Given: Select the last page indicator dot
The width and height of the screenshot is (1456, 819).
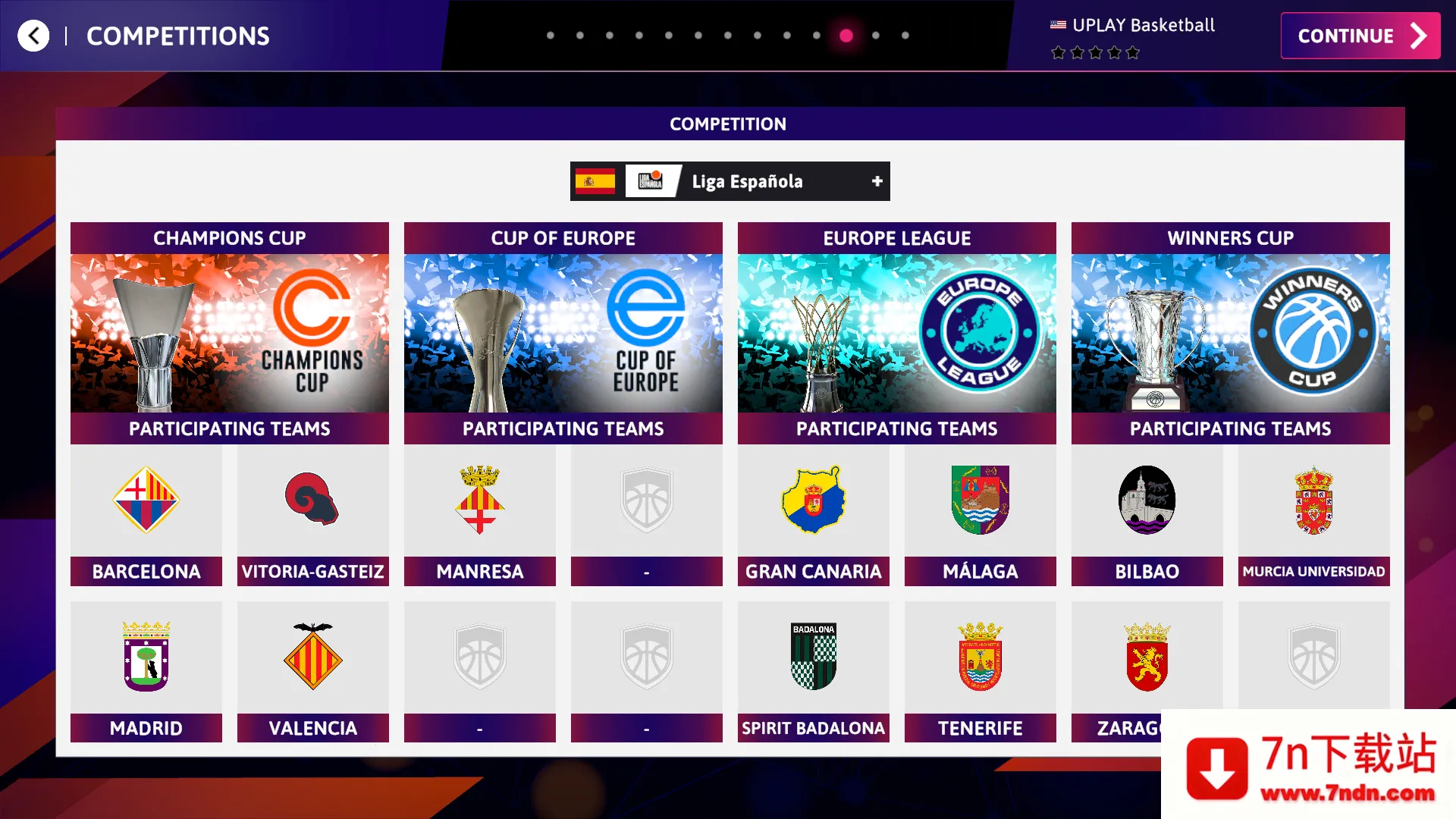Looking at the screenshot, I should (905, 36).
